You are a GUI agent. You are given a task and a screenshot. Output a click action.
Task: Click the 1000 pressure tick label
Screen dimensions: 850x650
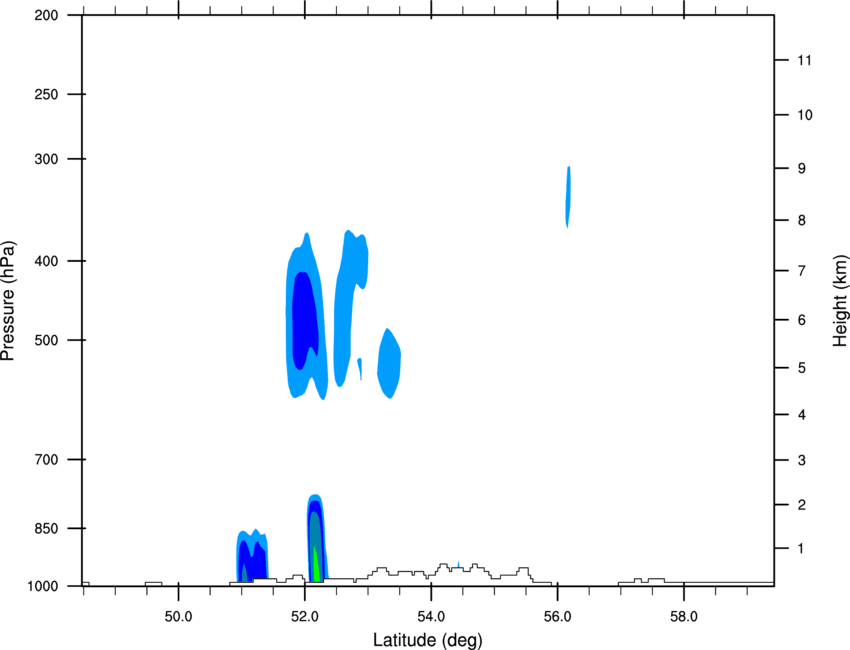42,586
